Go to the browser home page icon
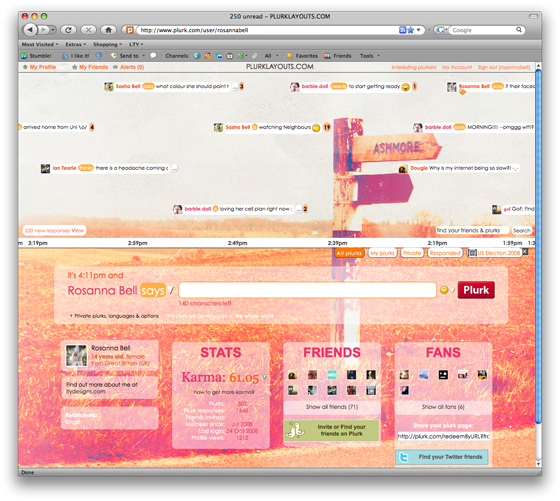560x501 pixels. (x=109, y=30)
